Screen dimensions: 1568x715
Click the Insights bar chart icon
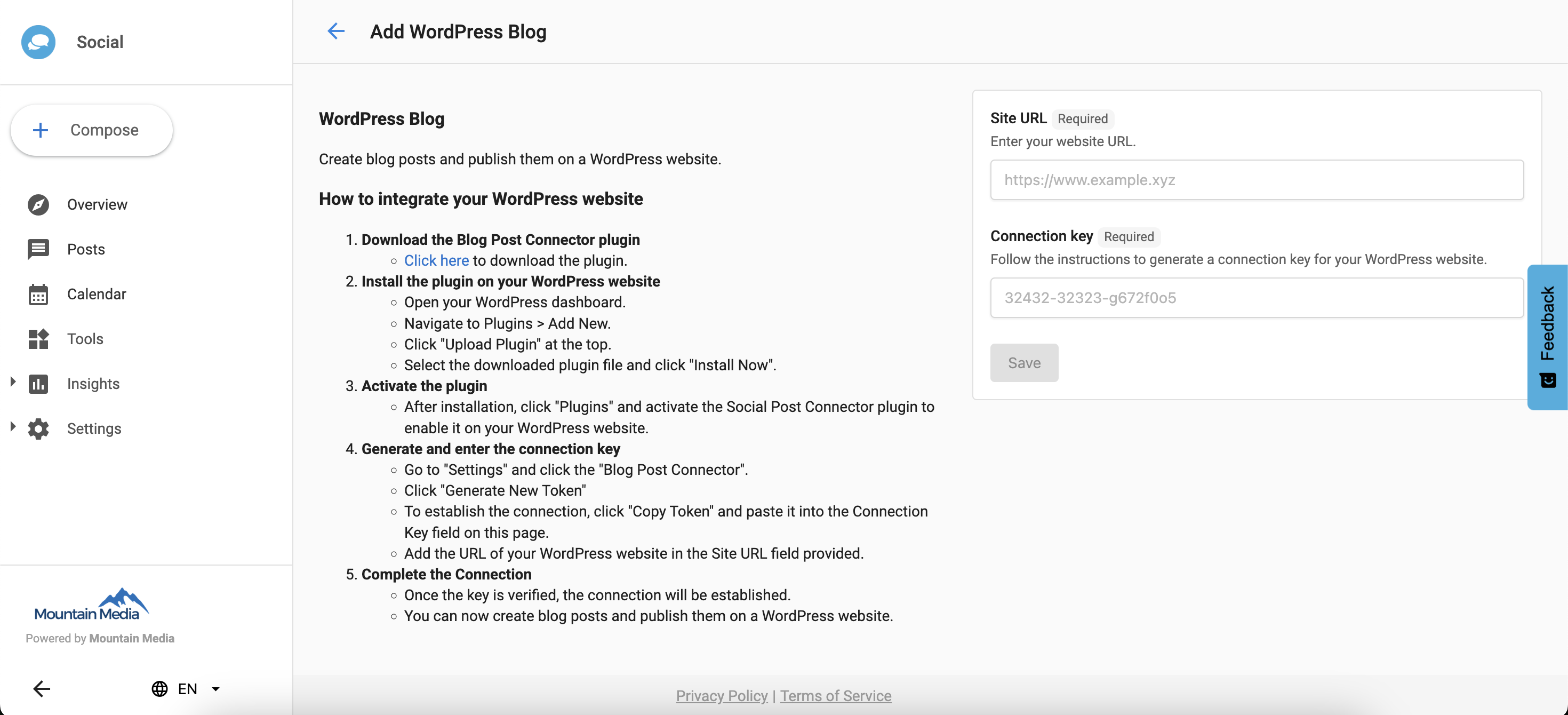(x=38, y=384)
